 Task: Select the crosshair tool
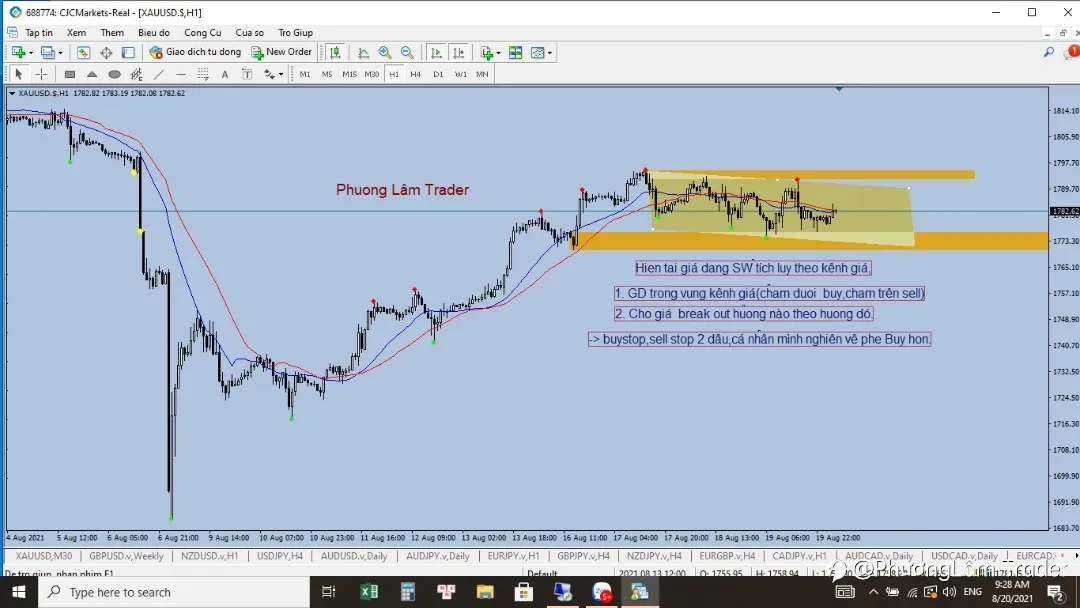click(x=41, y=74)
